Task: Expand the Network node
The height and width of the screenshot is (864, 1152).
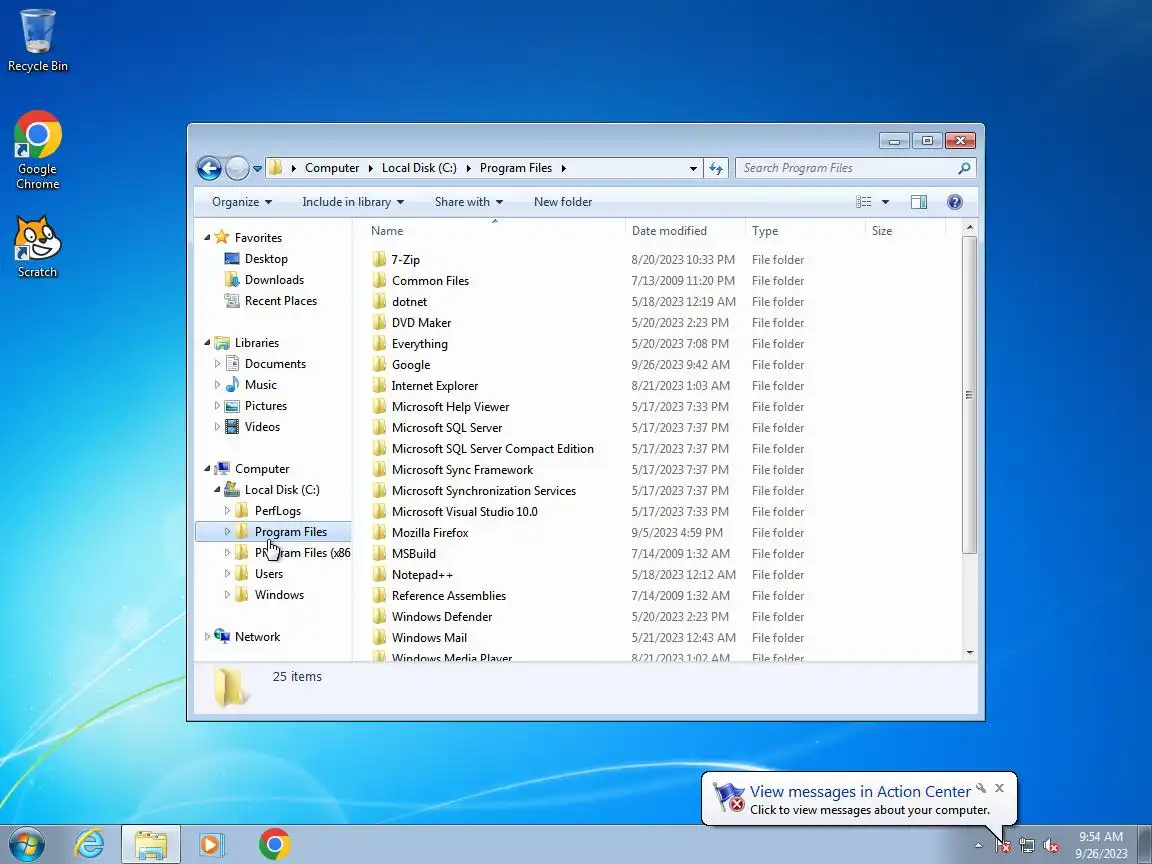Action: (207, 637)
